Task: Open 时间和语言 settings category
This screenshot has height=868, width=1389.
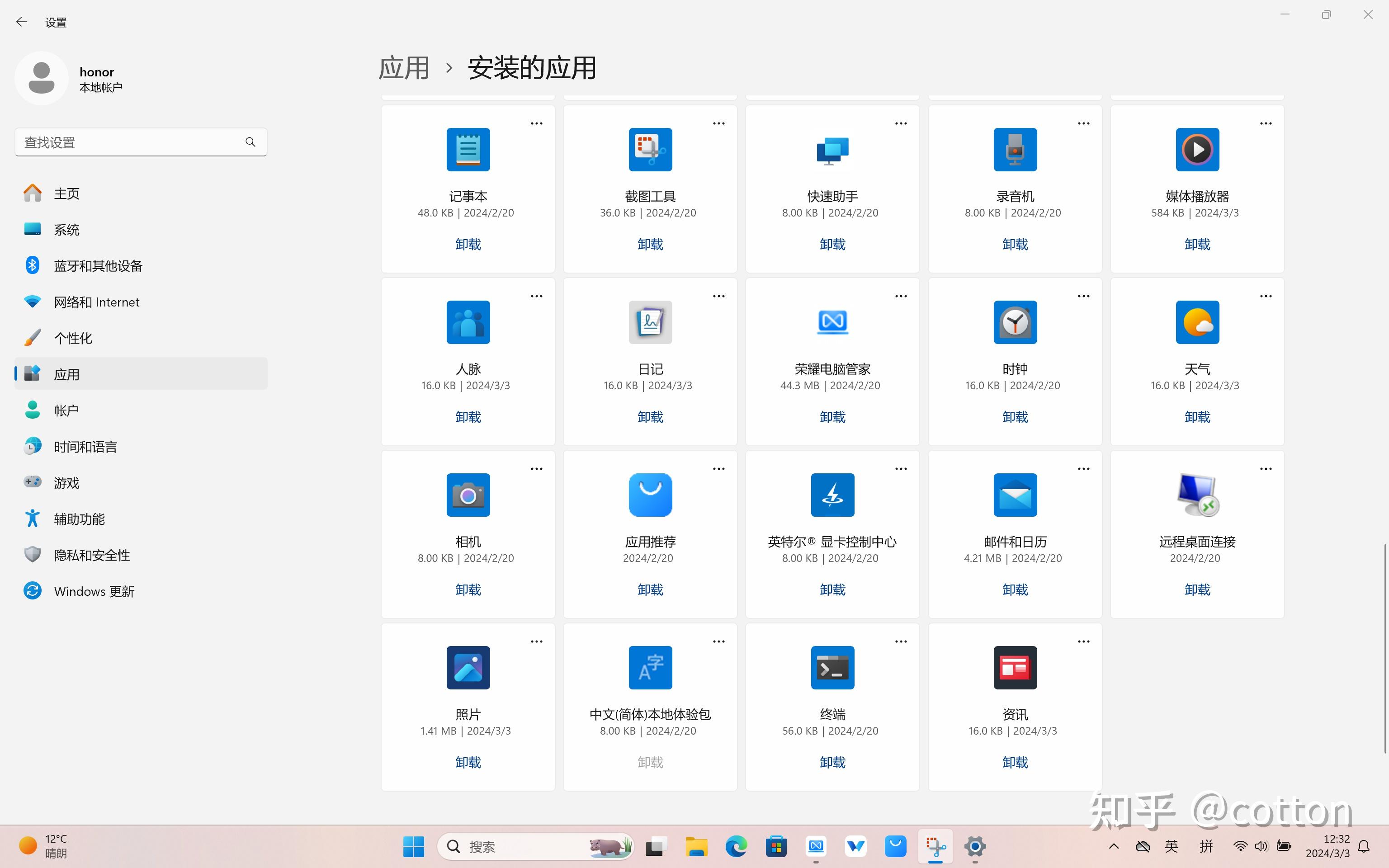Action: point(141,447)
